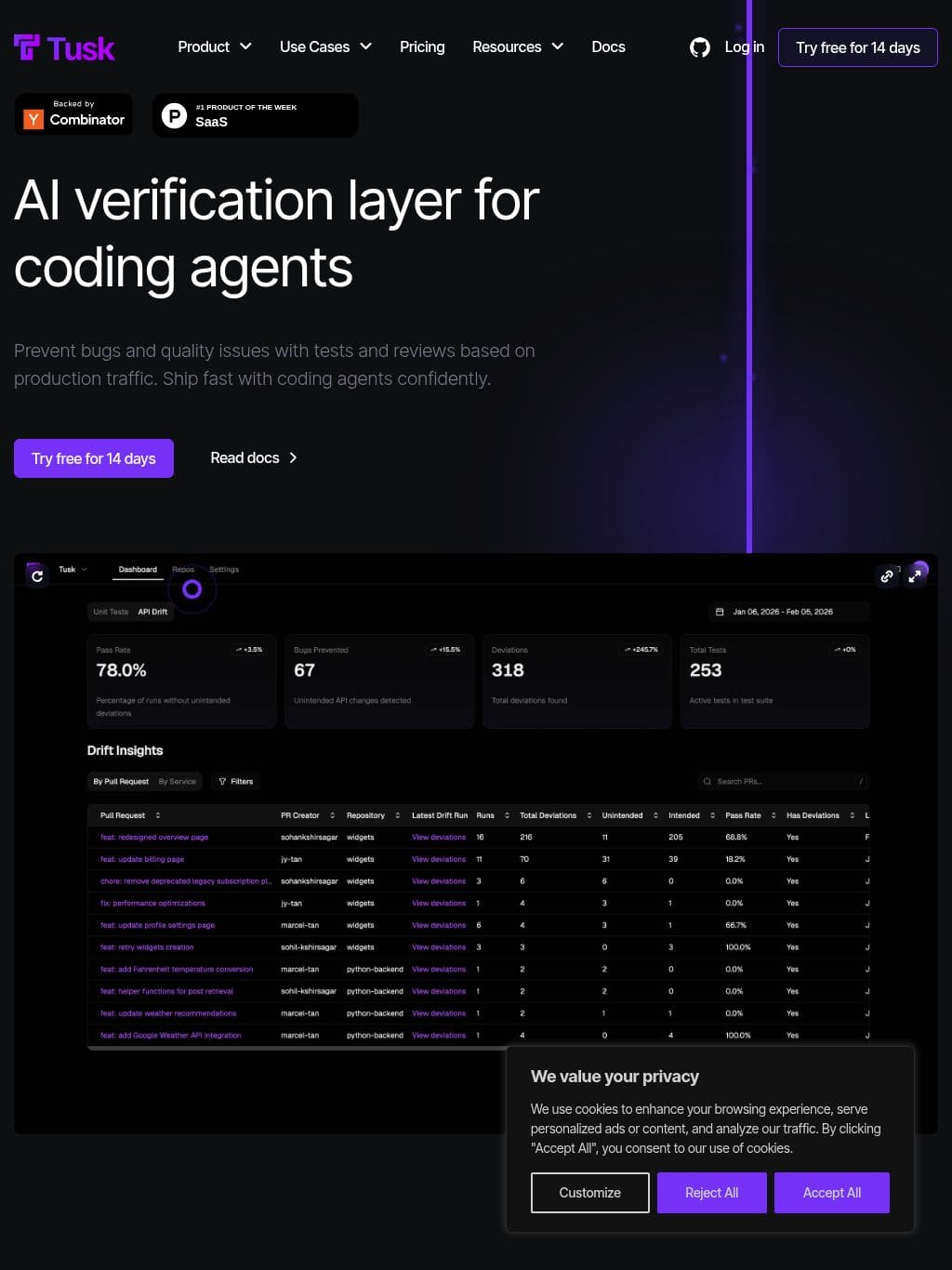Image resolution: width=952 pixels, height=1270 pixels.
Task: Switch grouping to By Service
Action: coord(178,782)
